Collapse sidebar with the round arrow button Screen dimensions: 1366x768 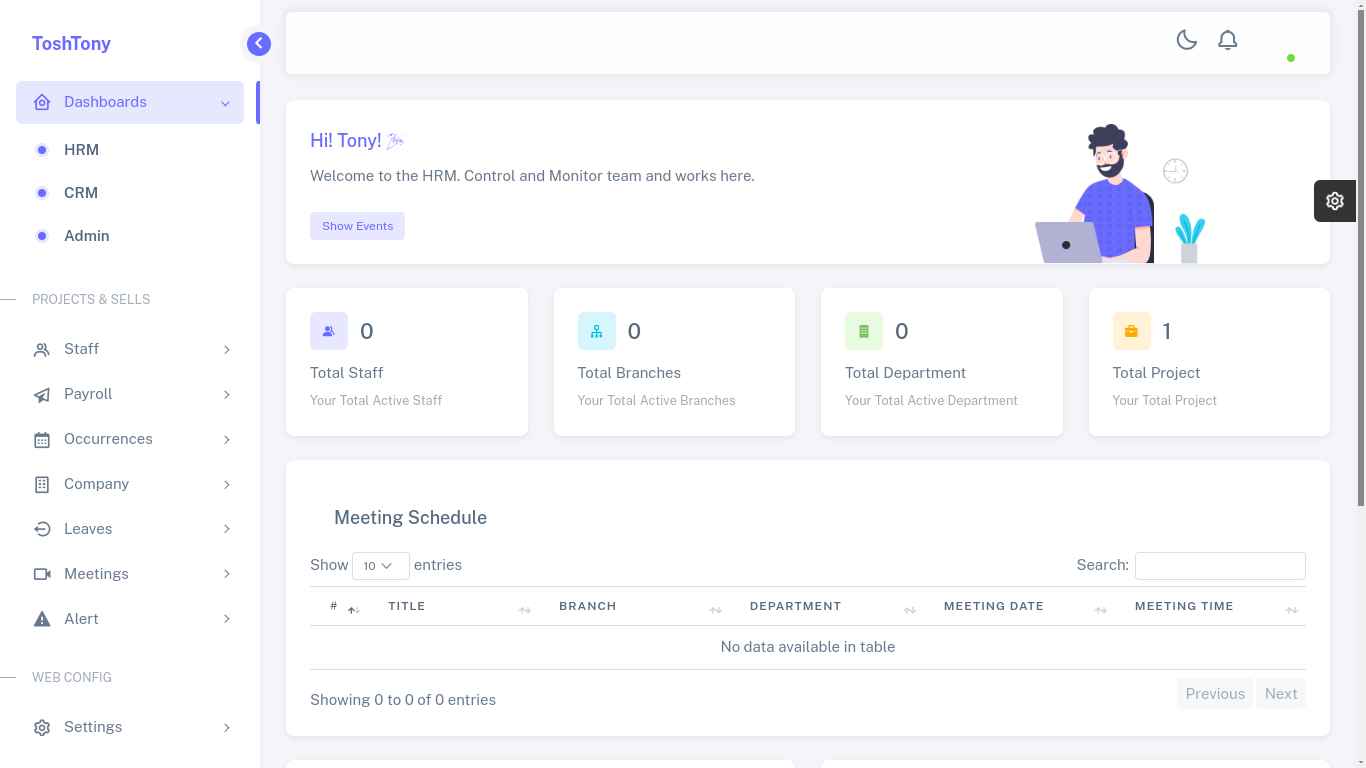click(x=258, y=43)
